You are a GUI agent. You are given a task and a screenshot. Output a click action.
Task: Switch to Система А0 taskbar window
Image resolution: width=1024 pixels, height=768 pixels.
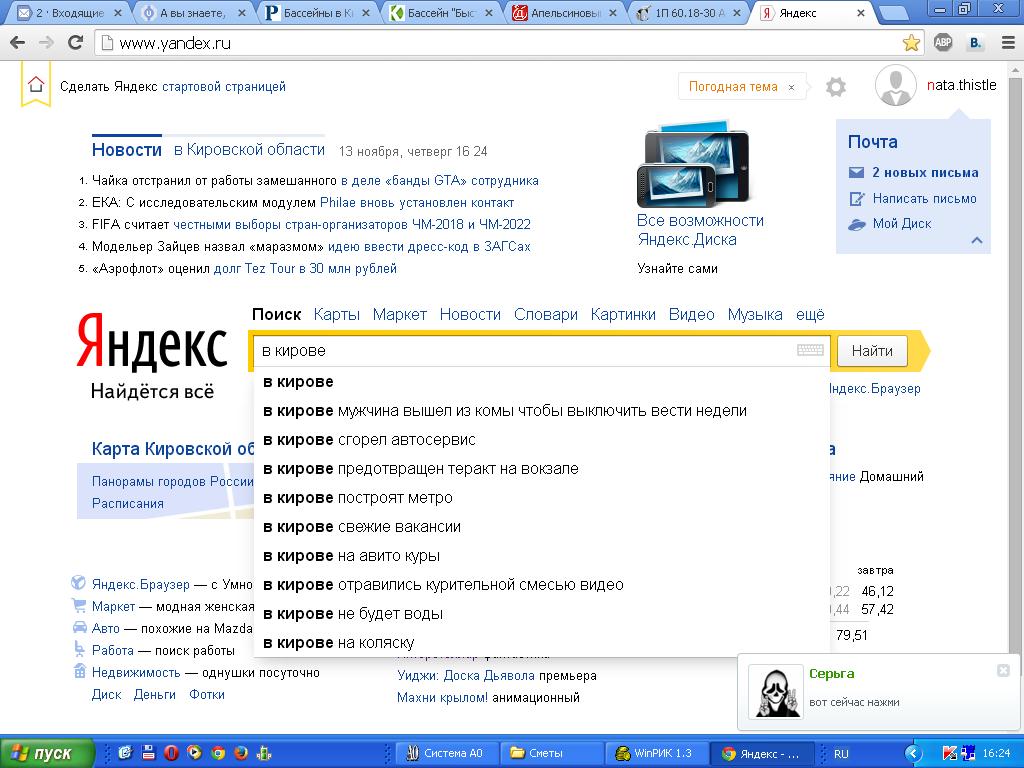tap(447, 753)
